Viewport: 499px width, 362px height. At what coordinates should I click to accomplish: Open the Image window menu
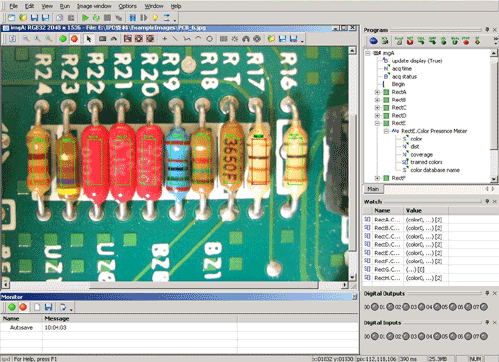[94, 6]
